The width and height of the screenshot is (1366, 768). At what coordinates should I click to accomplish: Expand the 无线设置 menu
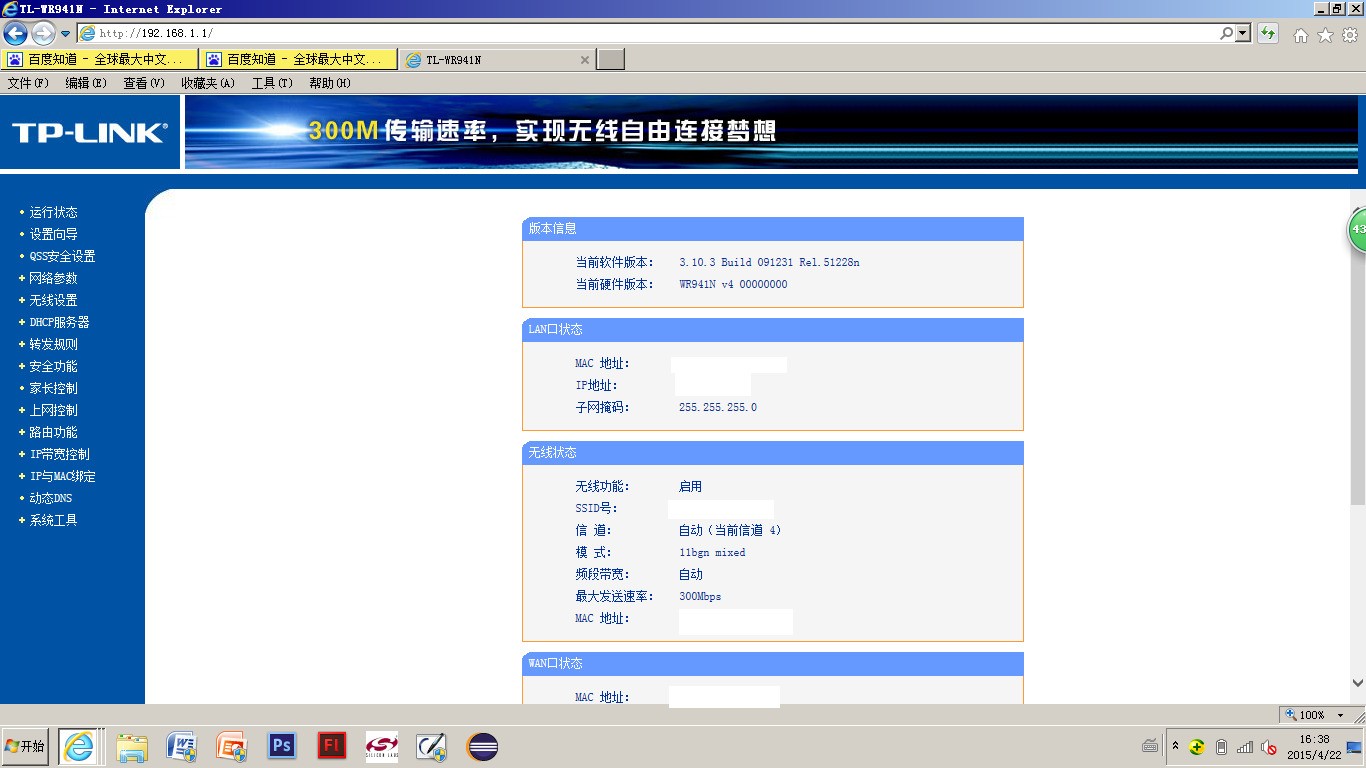(53, 300)
